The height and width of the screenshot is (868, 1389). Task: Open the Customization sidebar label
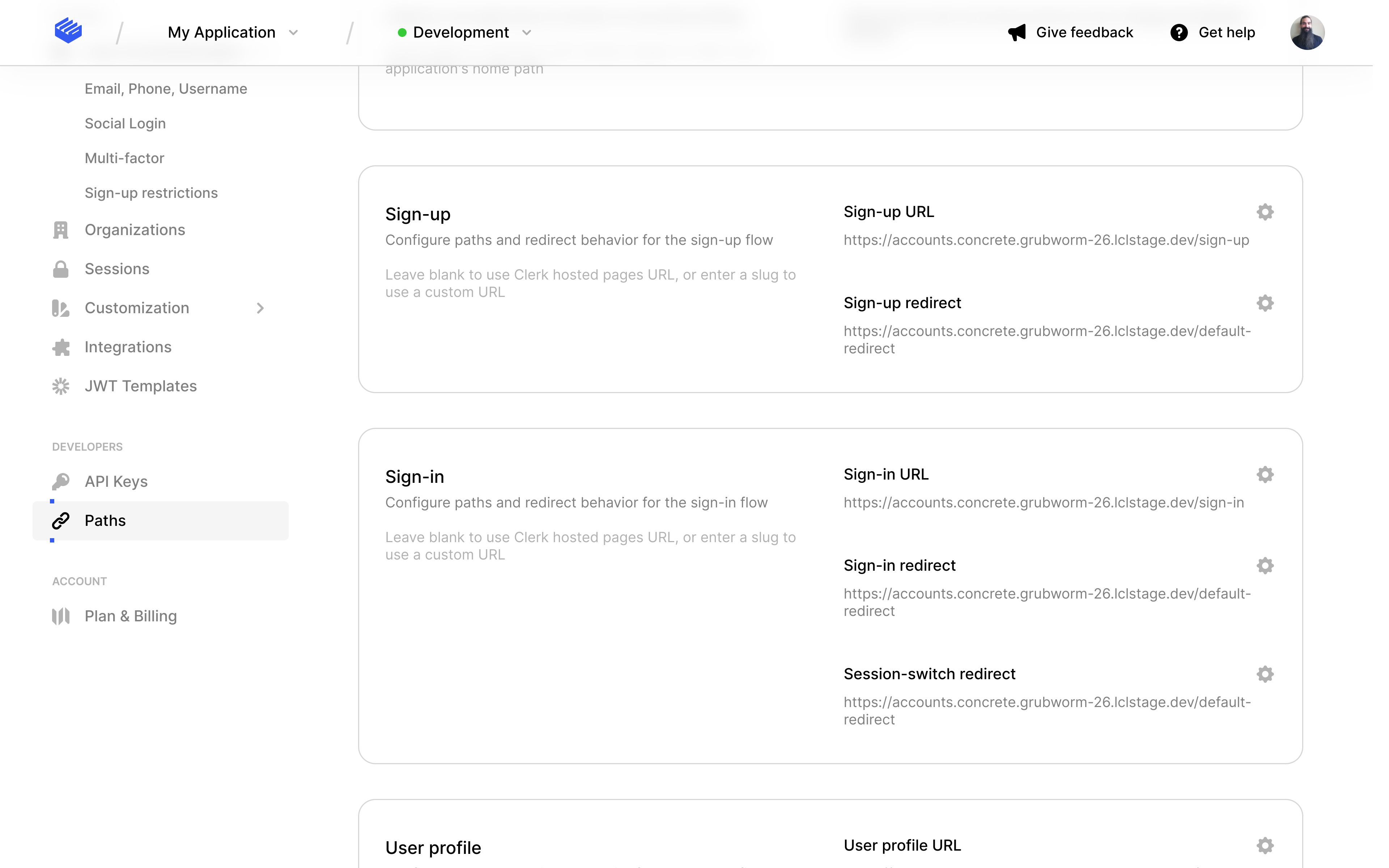click(x=137, y=308)
